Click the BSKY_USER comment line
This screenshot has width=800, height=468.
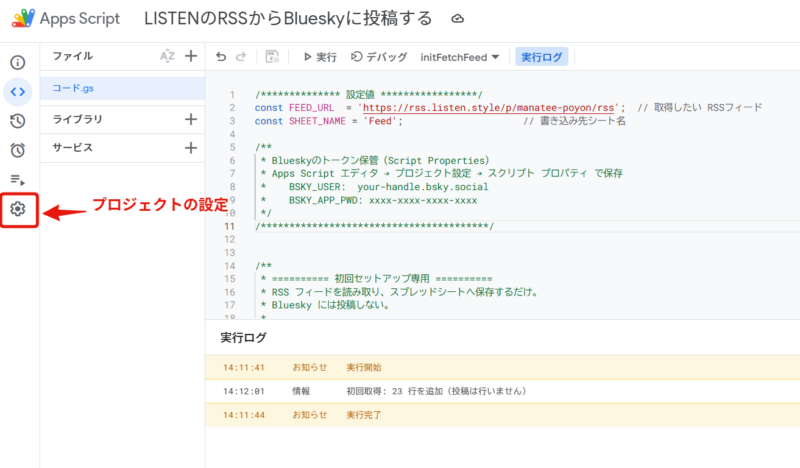374,187
